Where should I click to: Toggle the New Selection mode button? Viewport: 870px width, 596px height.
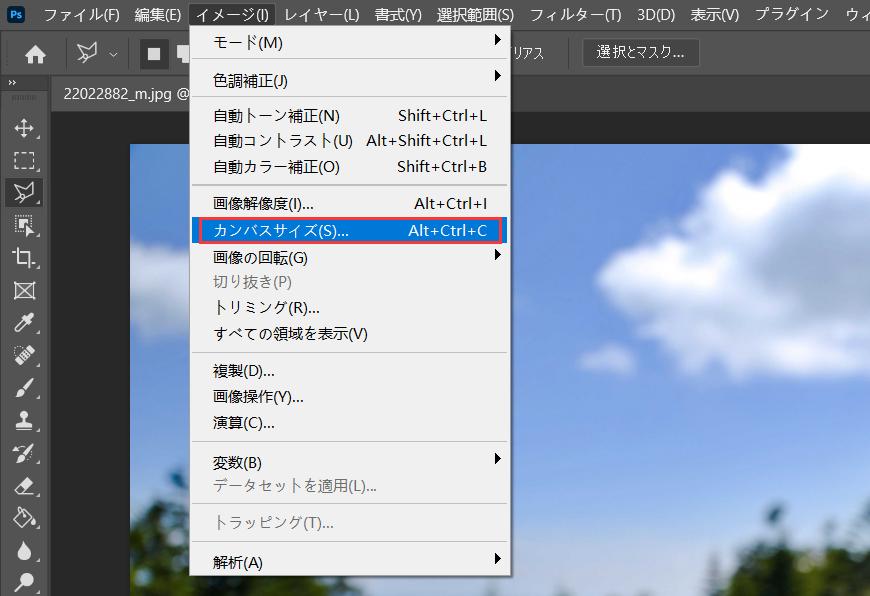pos(153,54)
